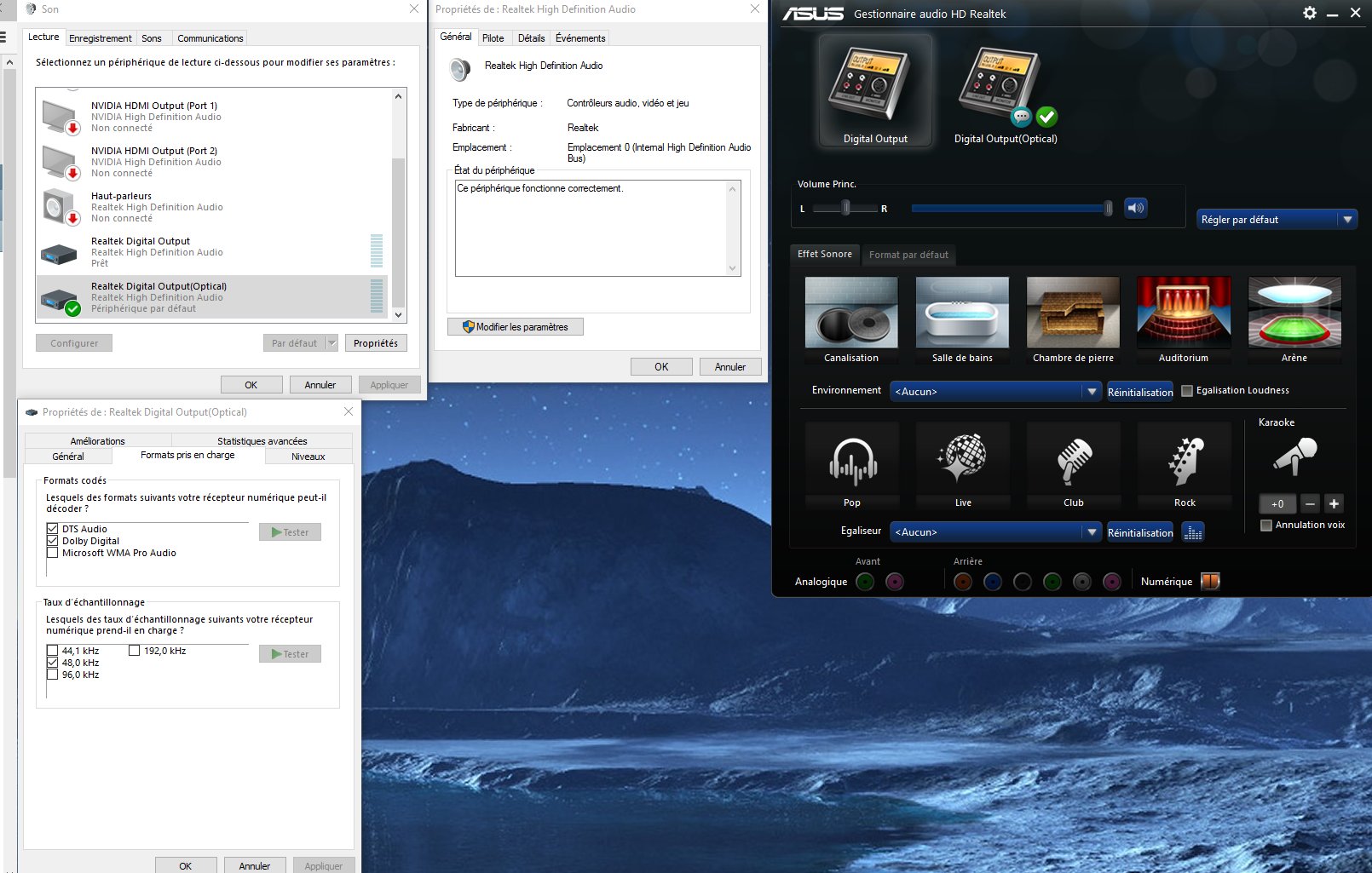The width and height of the screenshot is (1372, 873).
Task: Click the orange Arrière analog jack
Action: coord(963,582)
